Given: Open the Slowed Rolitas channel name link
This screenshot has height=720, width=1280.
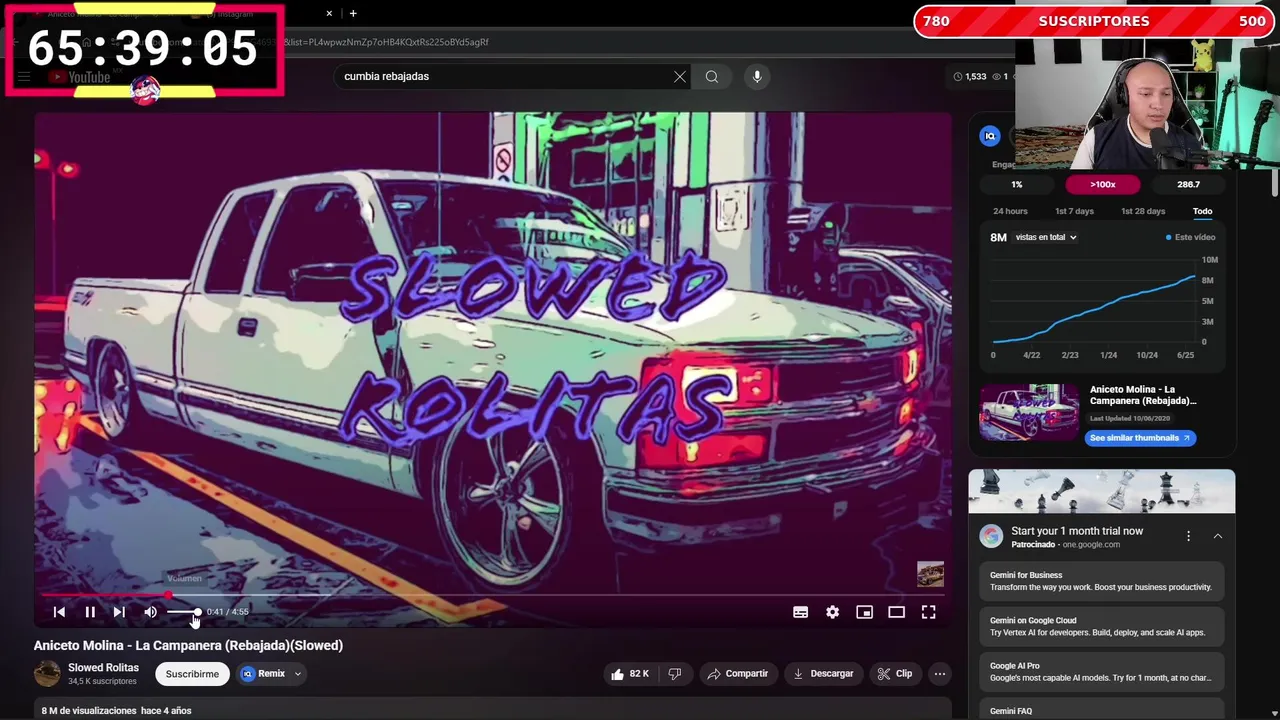Looking at the screenshot, I should [x=103, y=667].
